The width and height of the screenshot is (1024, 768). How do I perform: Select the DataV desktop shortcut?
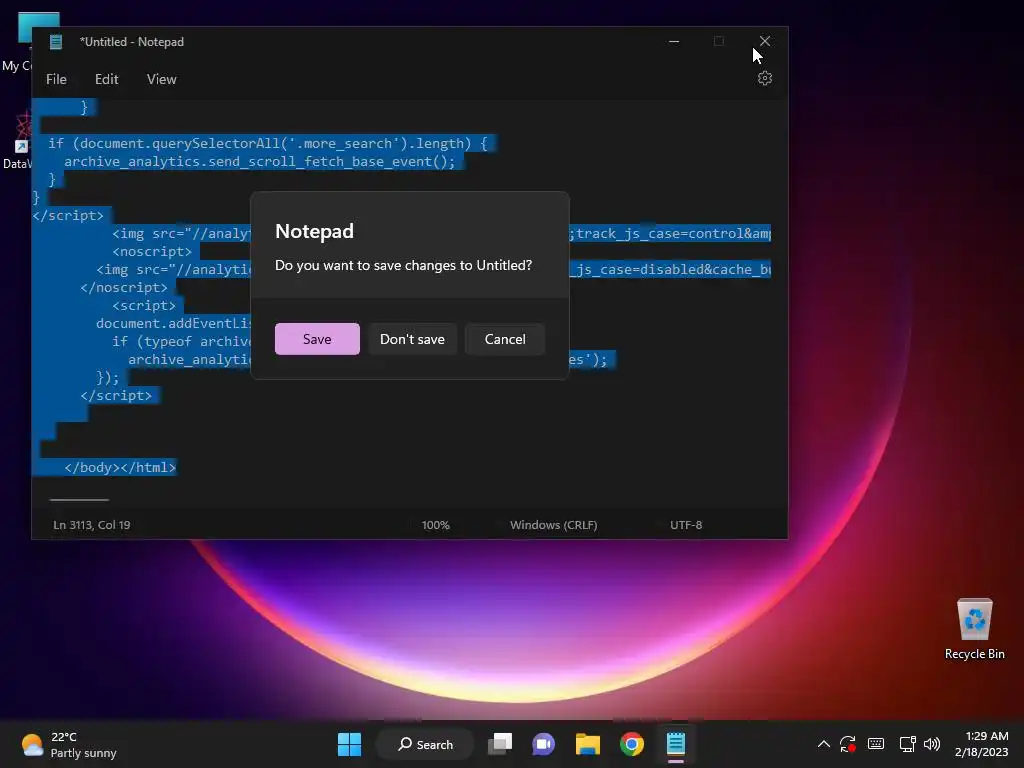pyautogui.click(x=16, y=142)
